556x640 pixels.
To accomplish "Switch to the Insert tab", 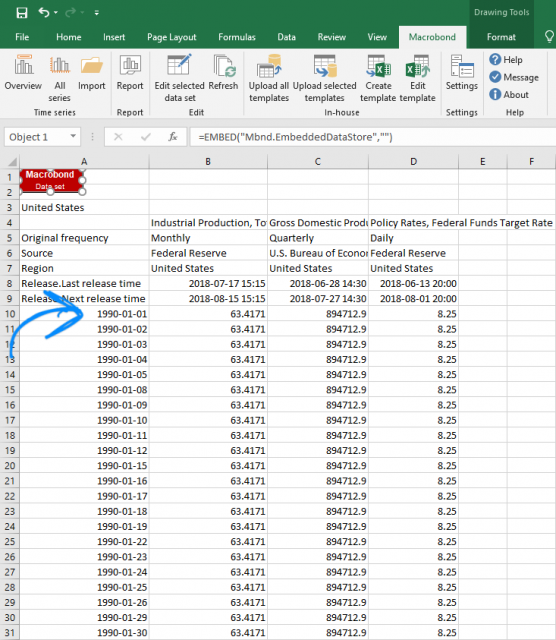I will (x=114, y=37).
